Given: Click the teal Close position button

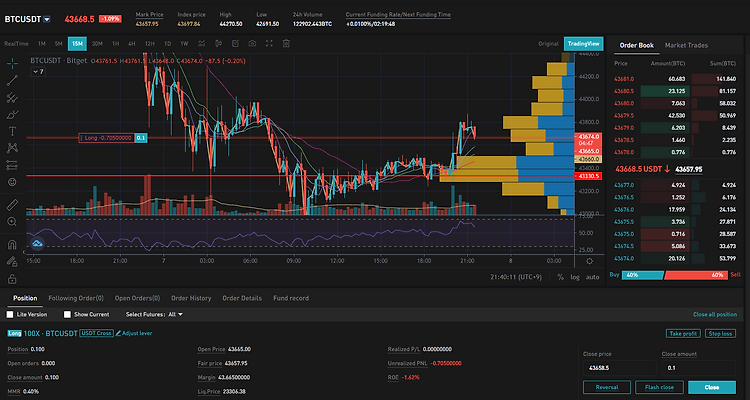Looking at the screenshot, I should pyautogui.click(x=712, y=387).
